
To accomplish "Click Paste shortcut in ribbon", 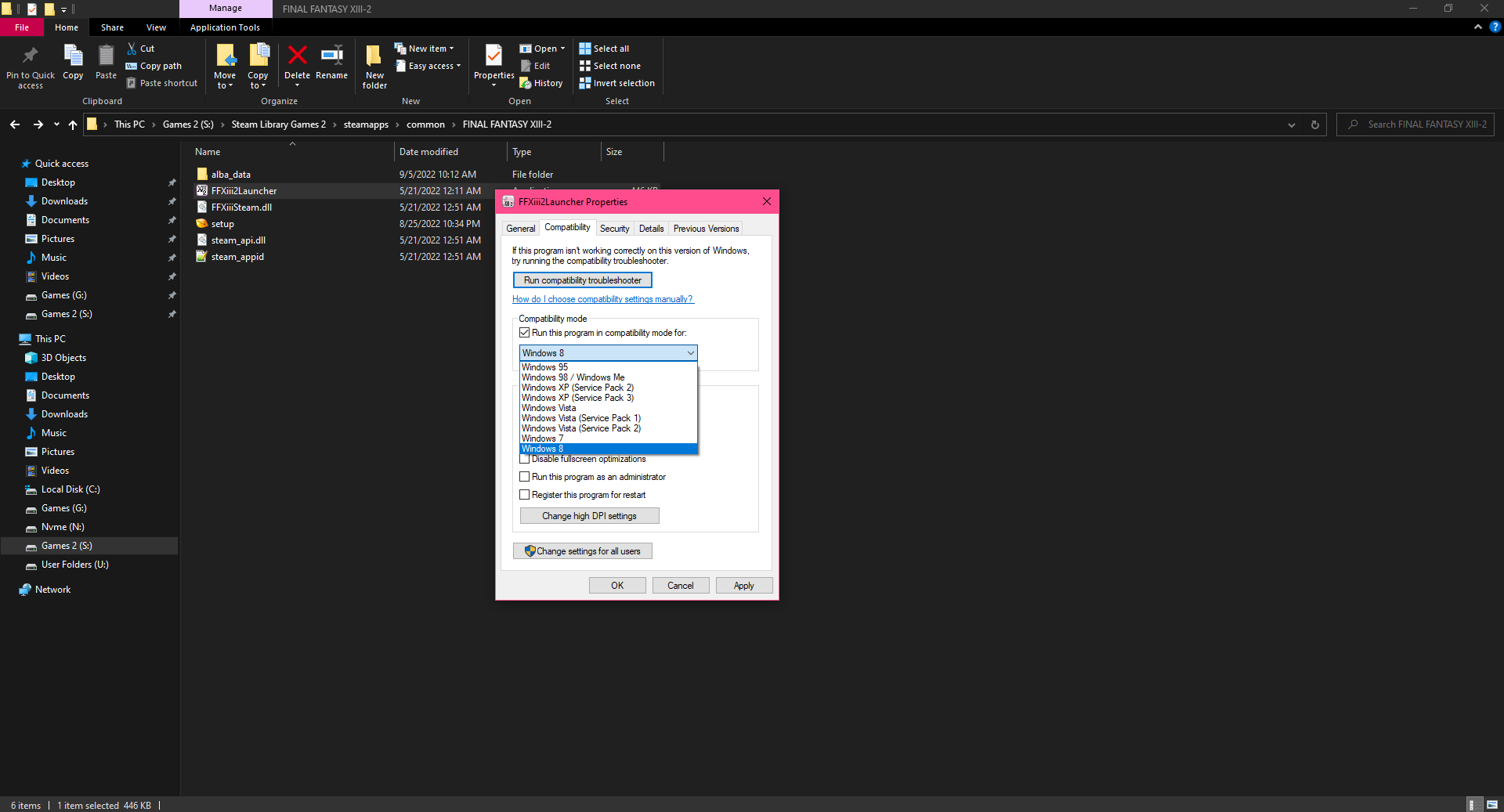I will pyautogui.click(x=162, y=83).
